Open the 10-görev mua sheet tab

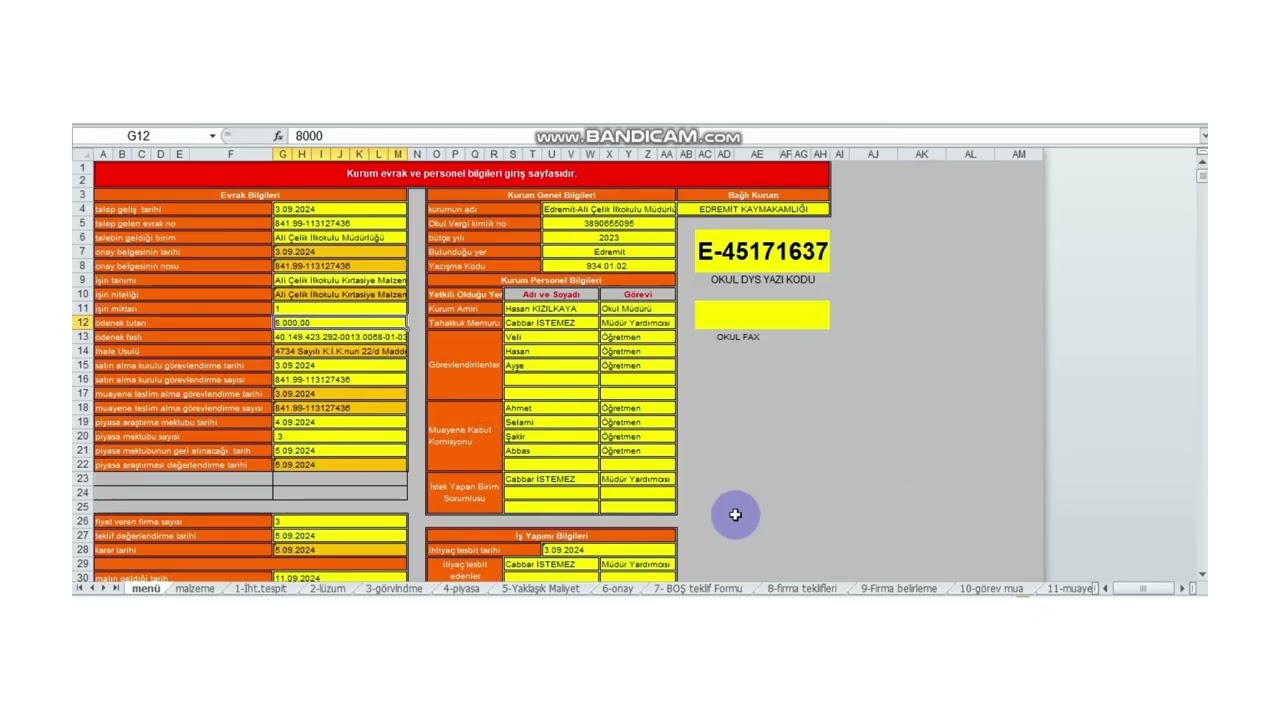[x=992, y=588]
